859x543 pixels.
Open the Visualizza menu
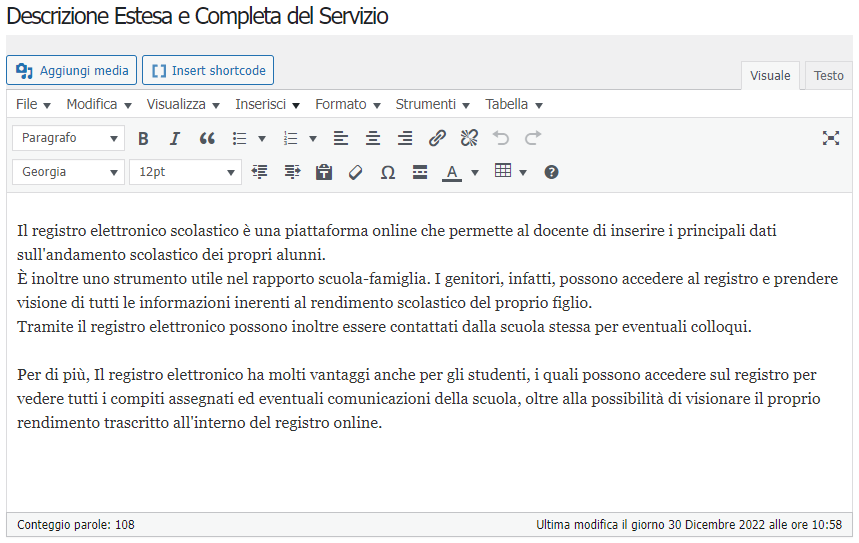pos(183,104)
